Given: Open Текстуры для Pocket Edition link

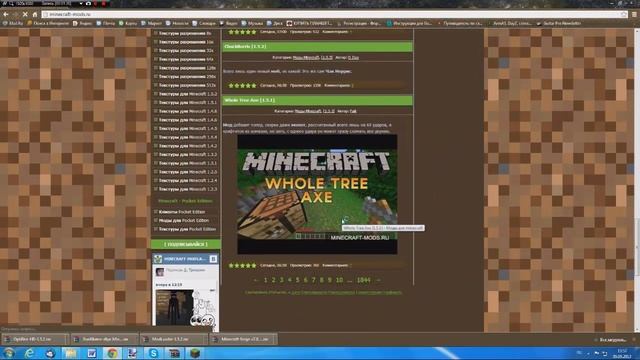Looking at the screenshot, I should [x=187, y=229].
